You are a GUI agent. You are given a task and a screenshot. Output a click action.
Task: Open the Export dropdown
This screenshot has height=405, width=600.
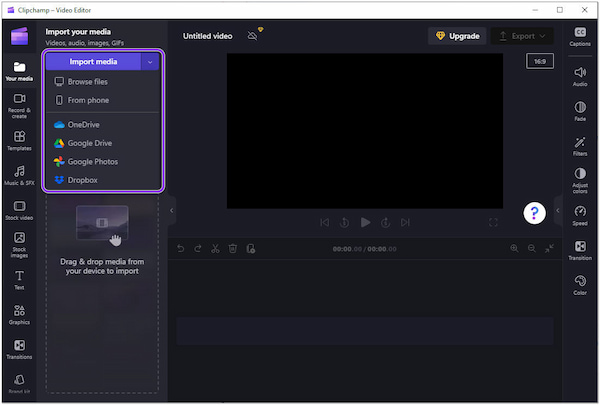(x=522, y=36)
